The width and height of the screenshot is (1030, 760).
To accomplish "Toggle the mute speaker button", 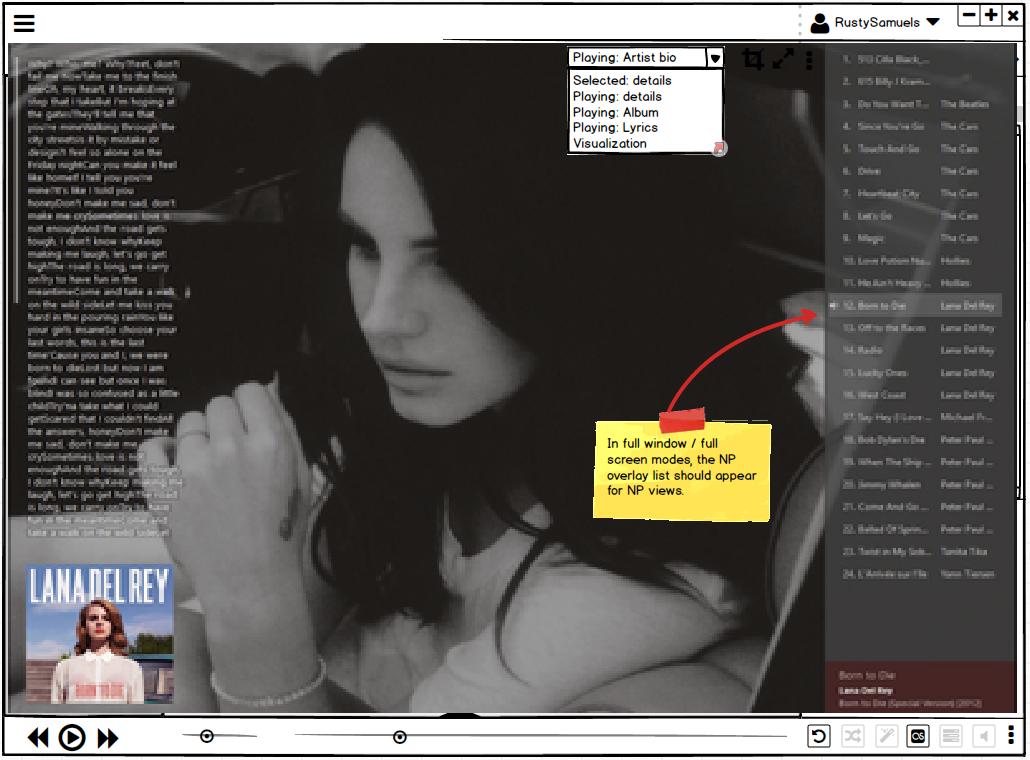I will (x=984, y=737).
